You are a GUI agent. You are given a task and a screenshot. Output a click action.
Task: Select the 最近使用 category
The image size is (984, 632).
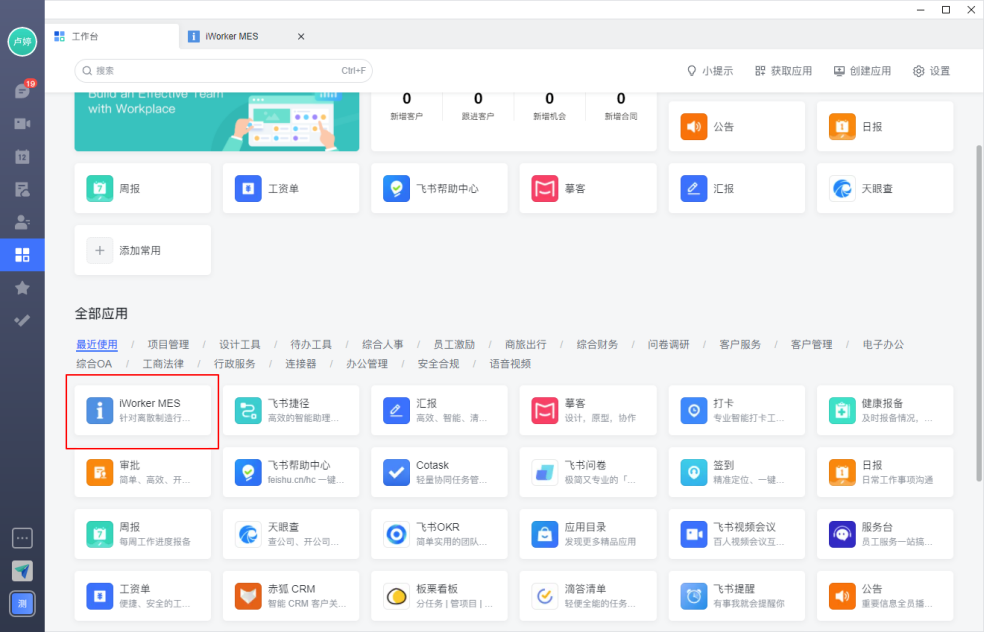(x=97, y=345)
